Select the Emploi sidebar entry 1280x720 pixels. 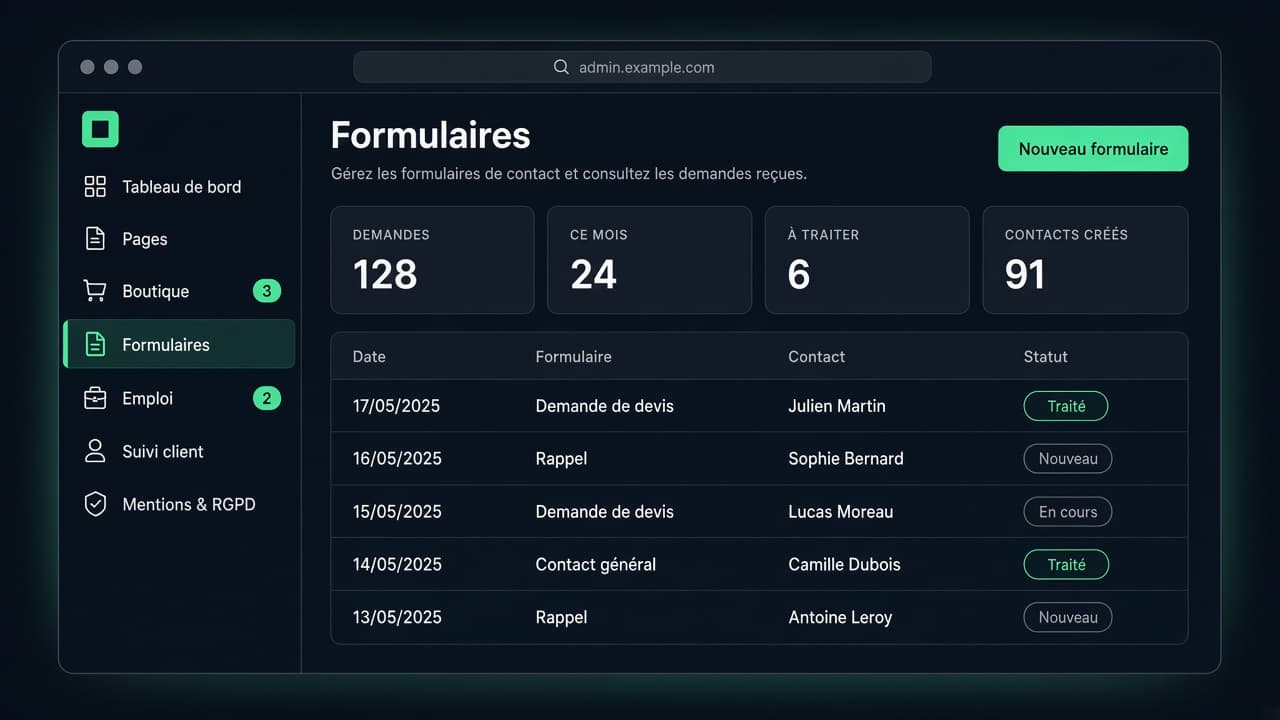click(x=179, y=398)
